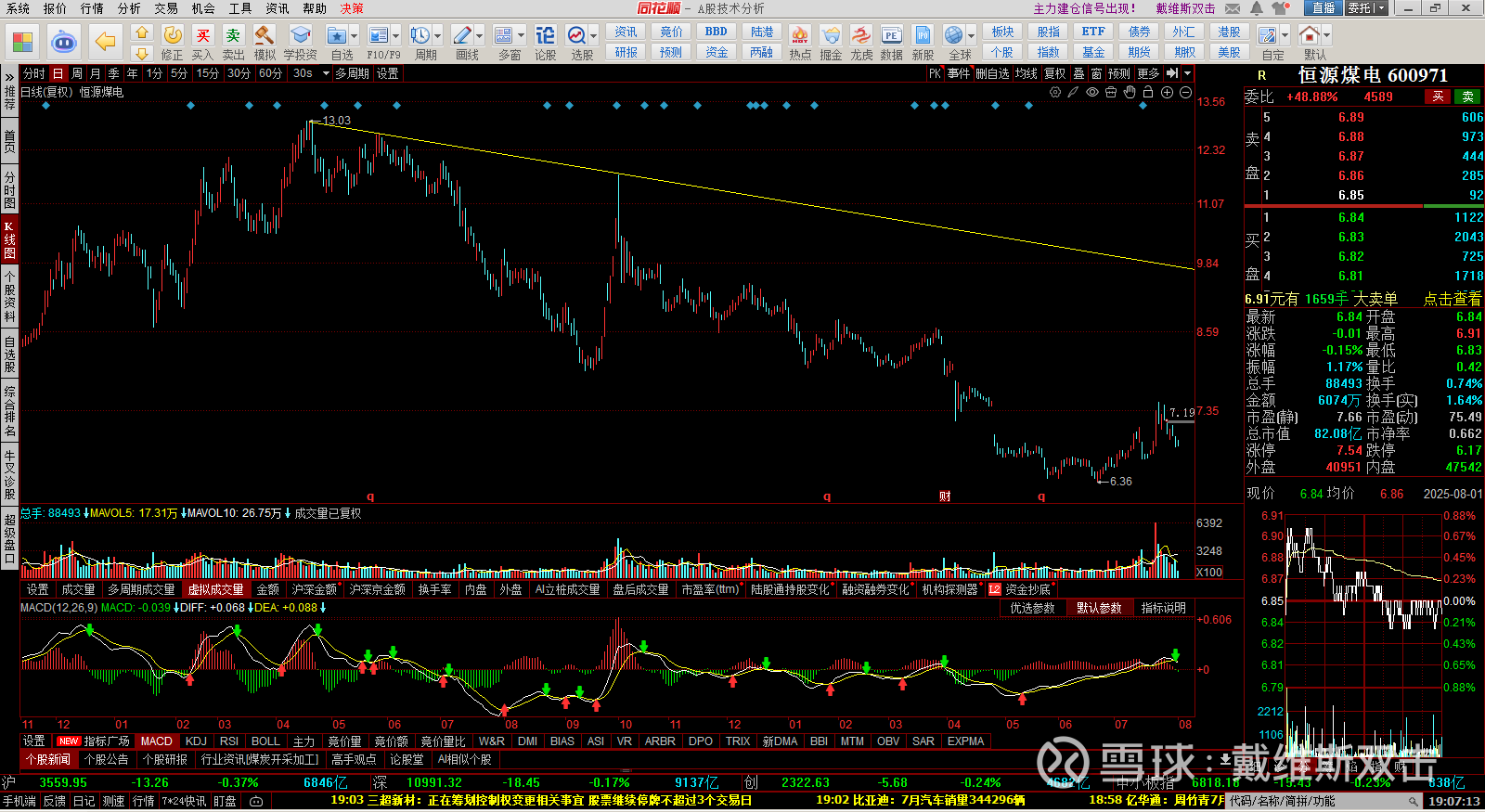1485x812 pixels.
Task: Click the notification bell icon
Action: pyautogui.click(x=1256, y=8)
